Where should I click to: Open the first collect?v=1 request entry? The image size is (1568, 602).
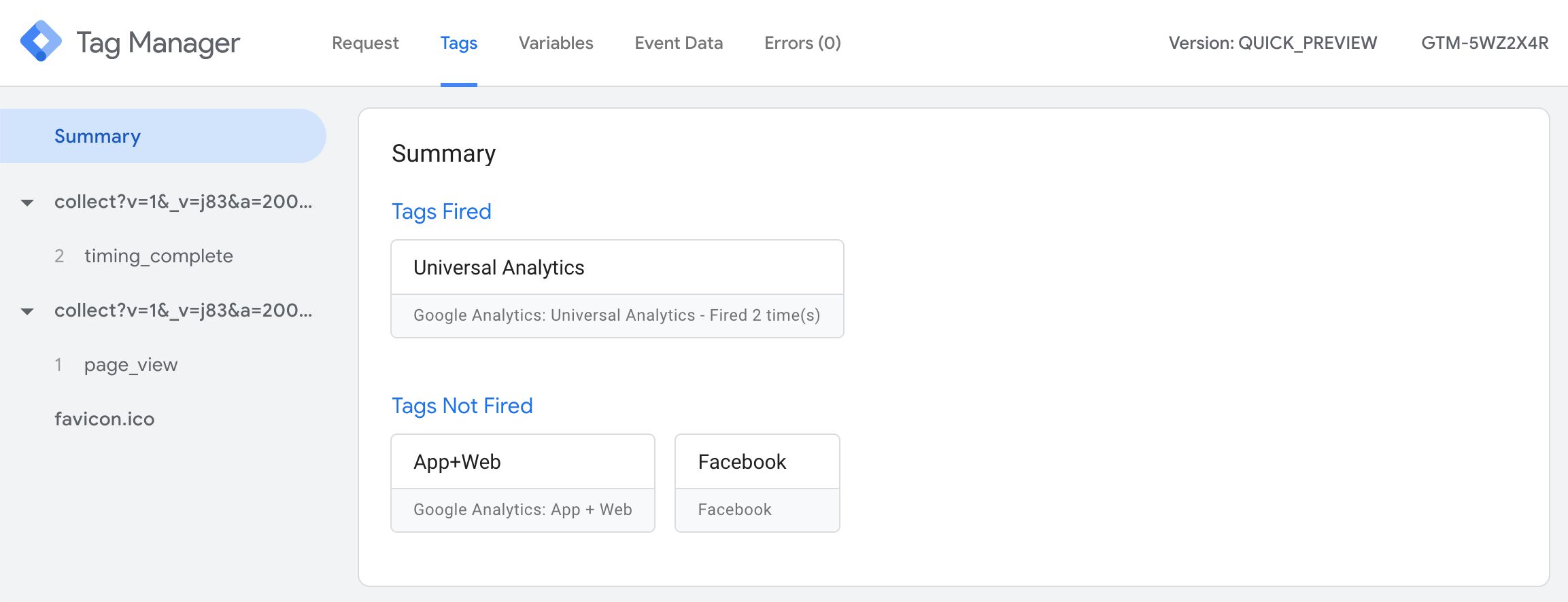tap(184, 202)
